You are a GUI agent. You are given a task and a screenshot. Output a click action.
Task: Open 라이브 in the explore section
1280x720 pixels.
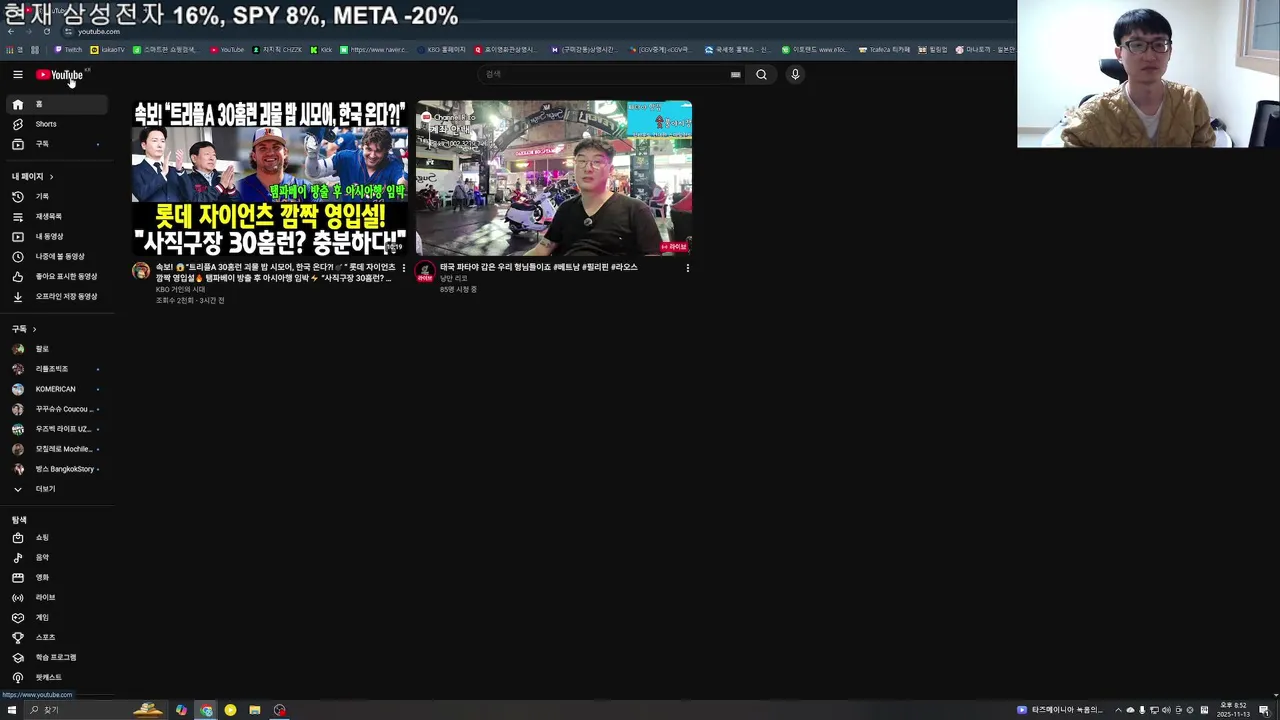57,597
